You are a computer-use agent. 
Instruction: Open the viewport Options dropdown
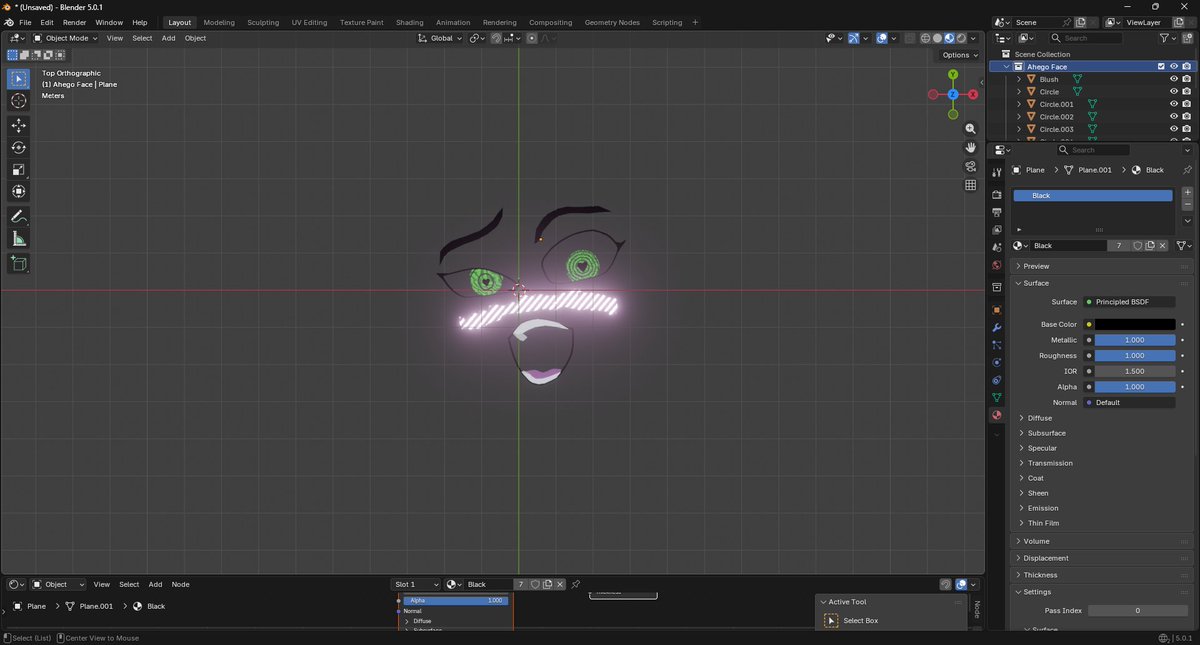958,55
